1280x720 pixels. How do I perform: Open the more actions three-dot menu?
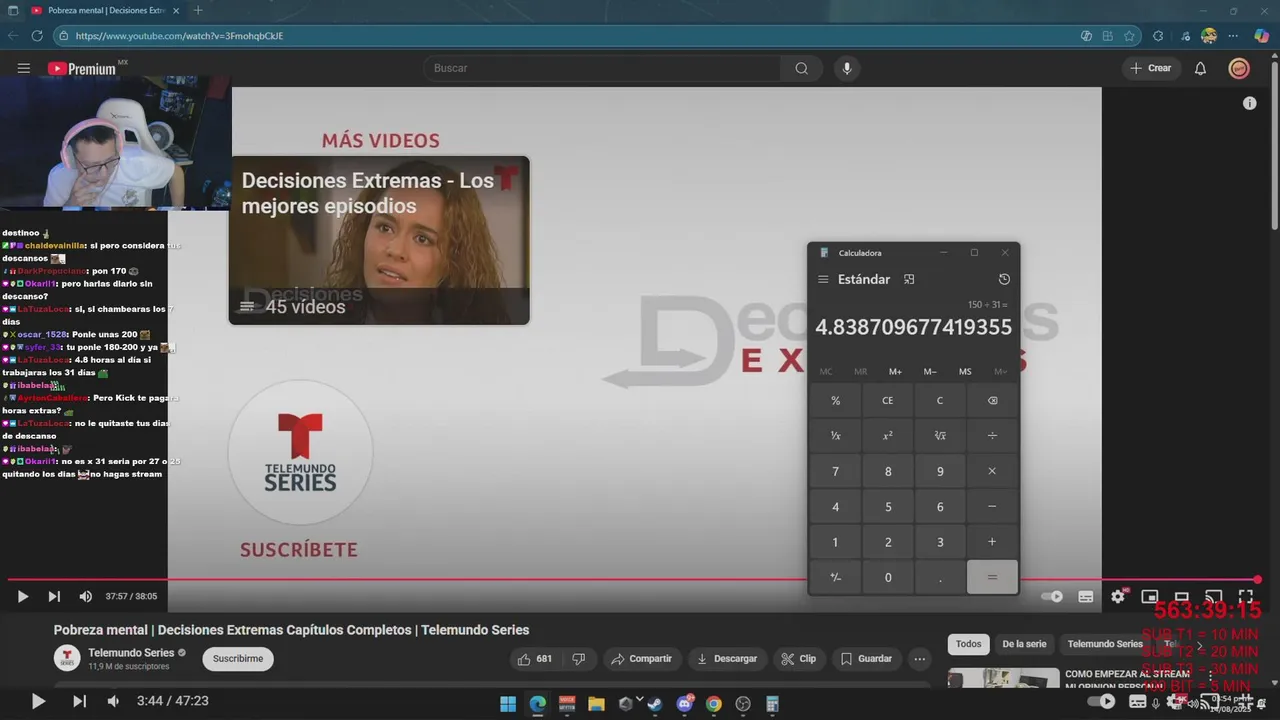click(919, 659)
